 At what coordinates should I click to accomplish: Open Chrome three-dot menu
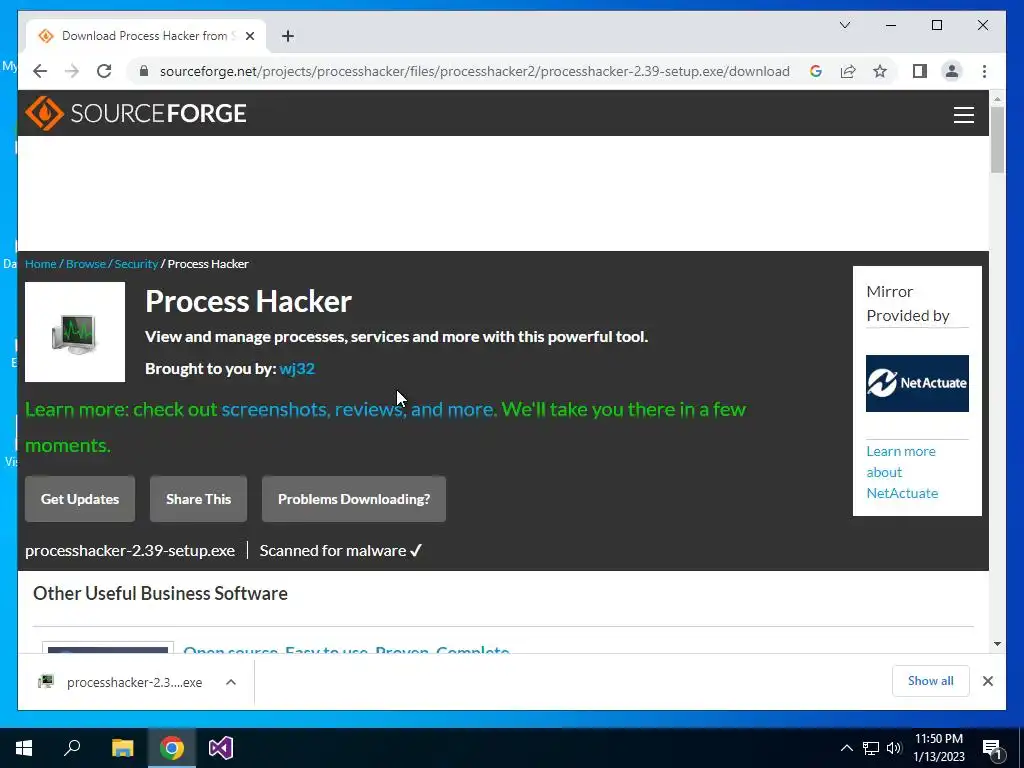click(984, 71)
